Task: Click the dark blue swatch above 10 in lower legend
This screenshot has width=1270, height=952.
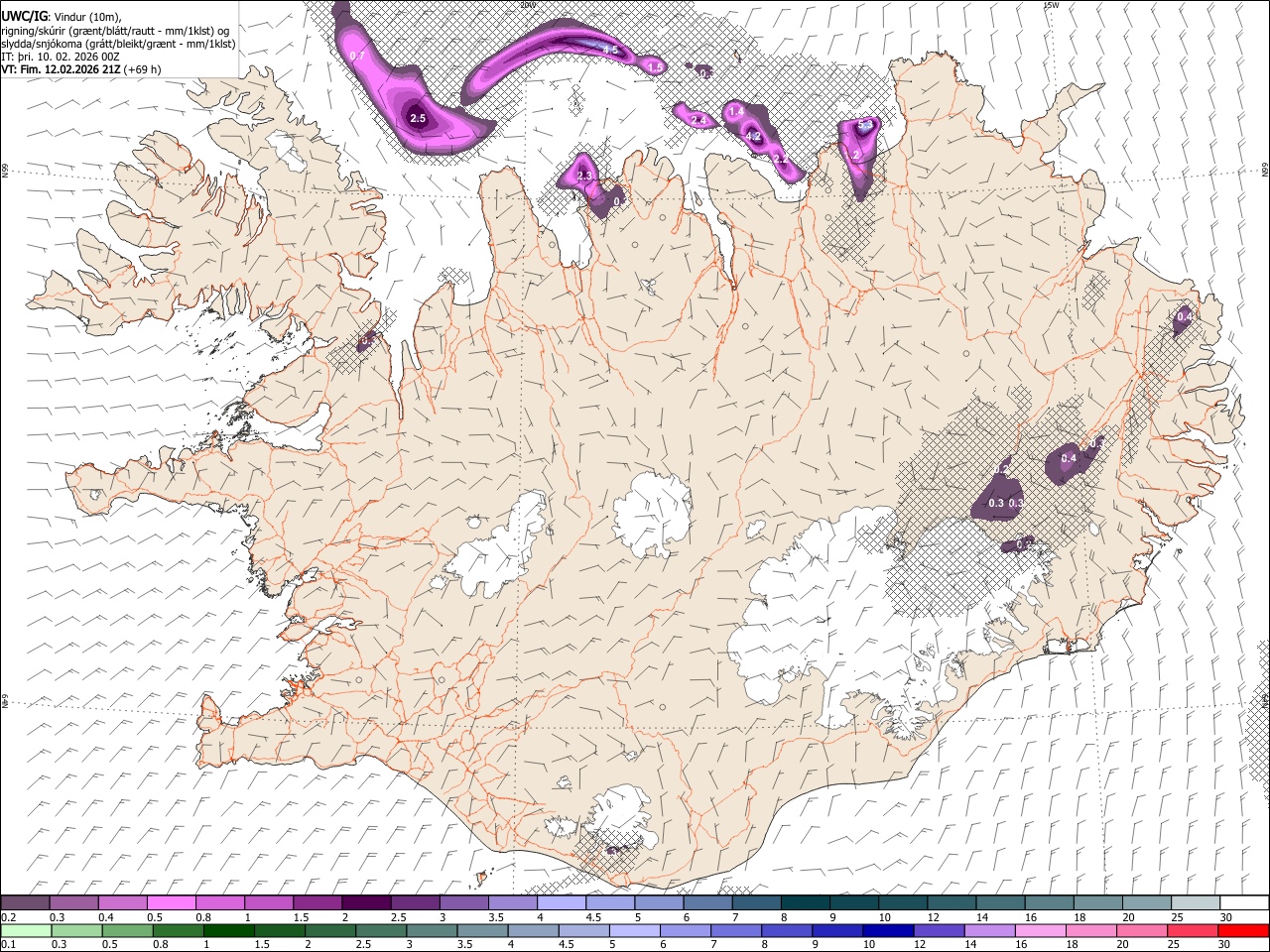Action: (x=887, y=930)
